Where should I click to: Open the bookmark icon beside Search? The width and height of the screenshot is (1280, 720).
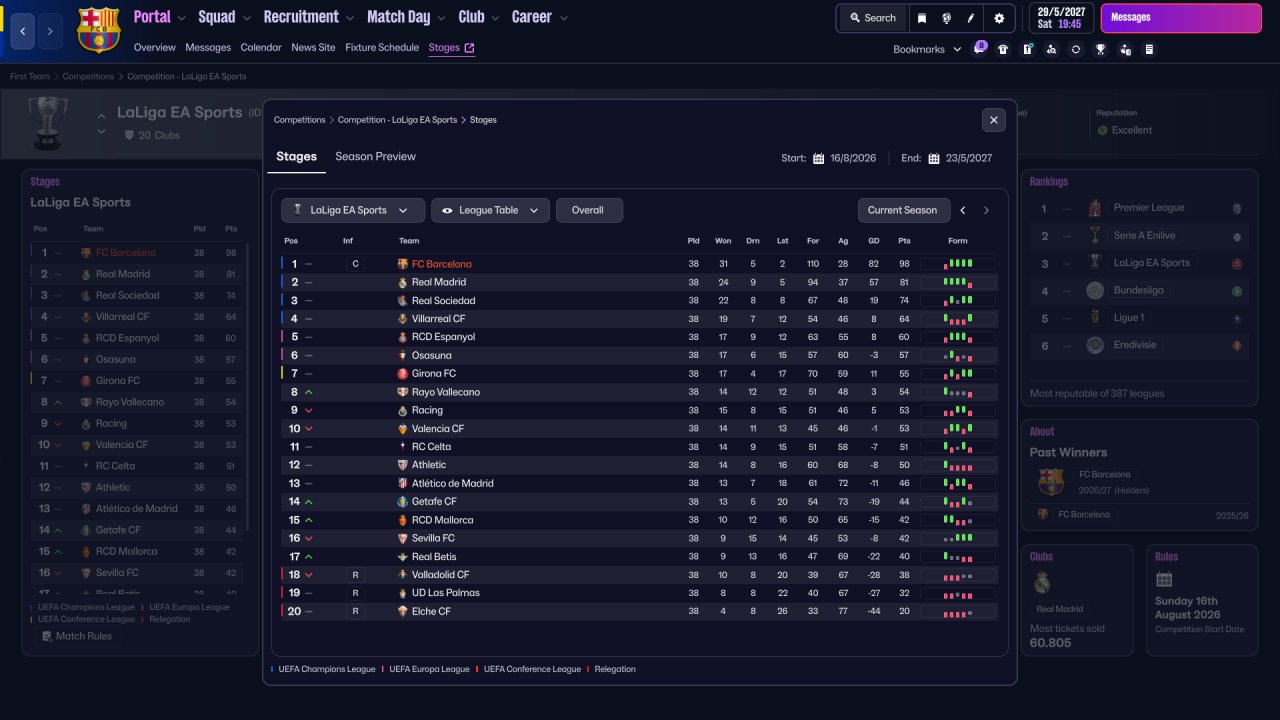pyautogui.click(x=922, y=18)
